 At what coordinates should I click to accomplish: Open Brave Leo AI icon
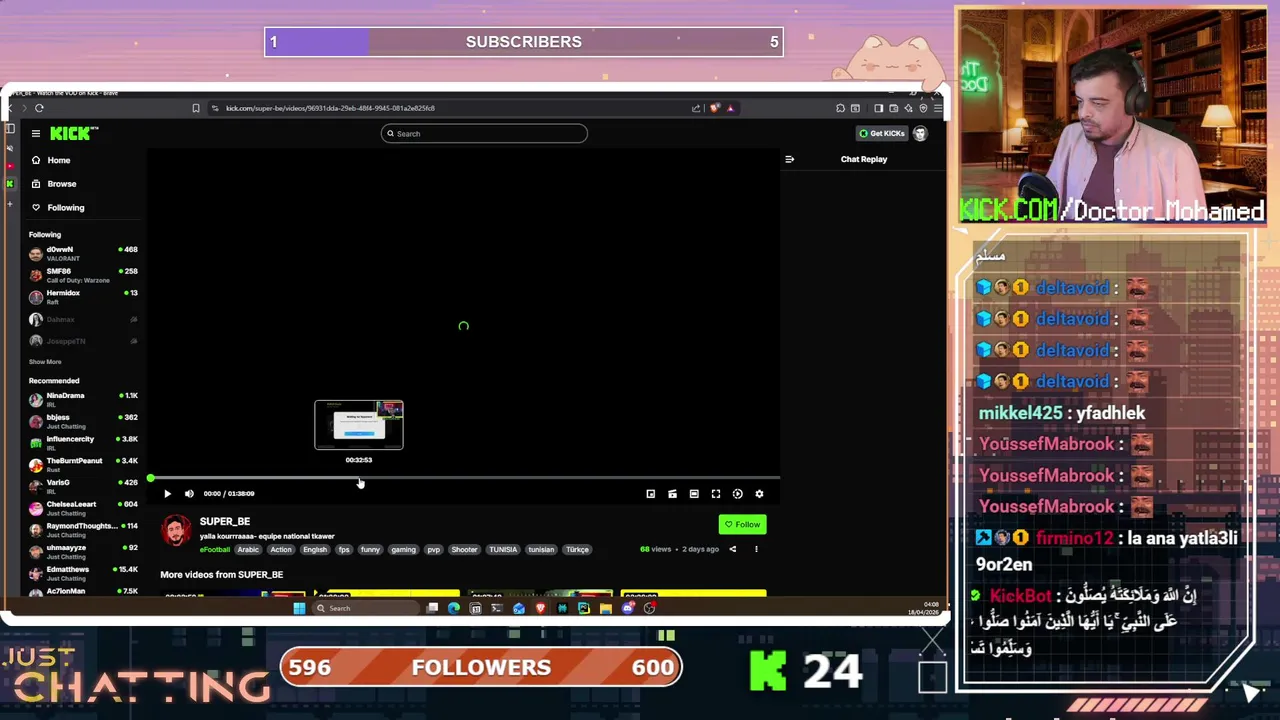tap(908, 108)
